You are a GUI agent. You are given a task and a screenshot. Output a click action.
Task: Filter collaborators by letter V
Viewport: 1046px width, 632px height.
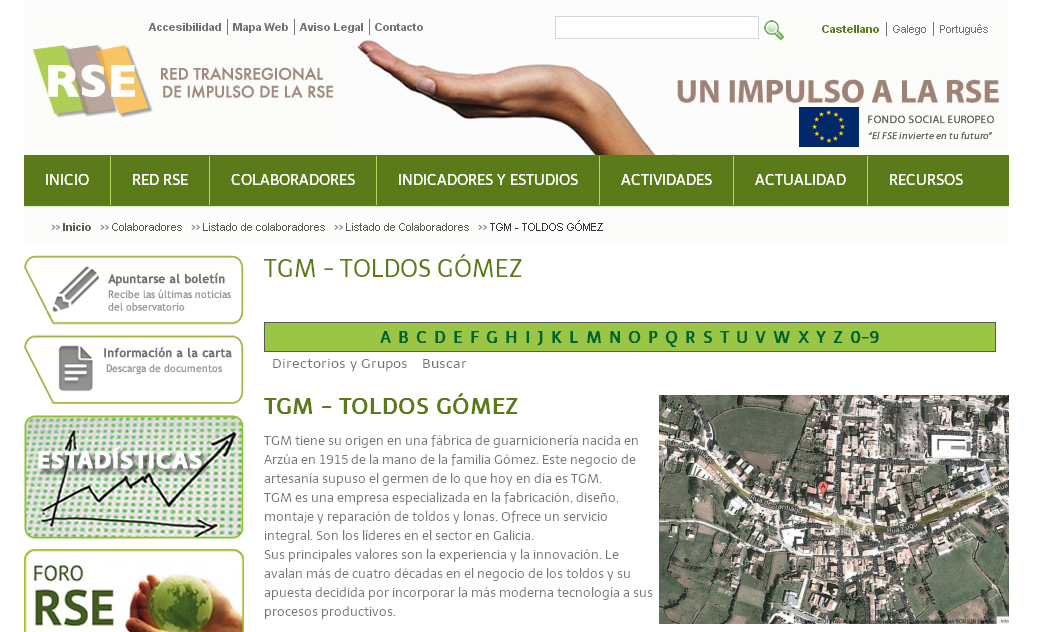click(x=760, y=338)
